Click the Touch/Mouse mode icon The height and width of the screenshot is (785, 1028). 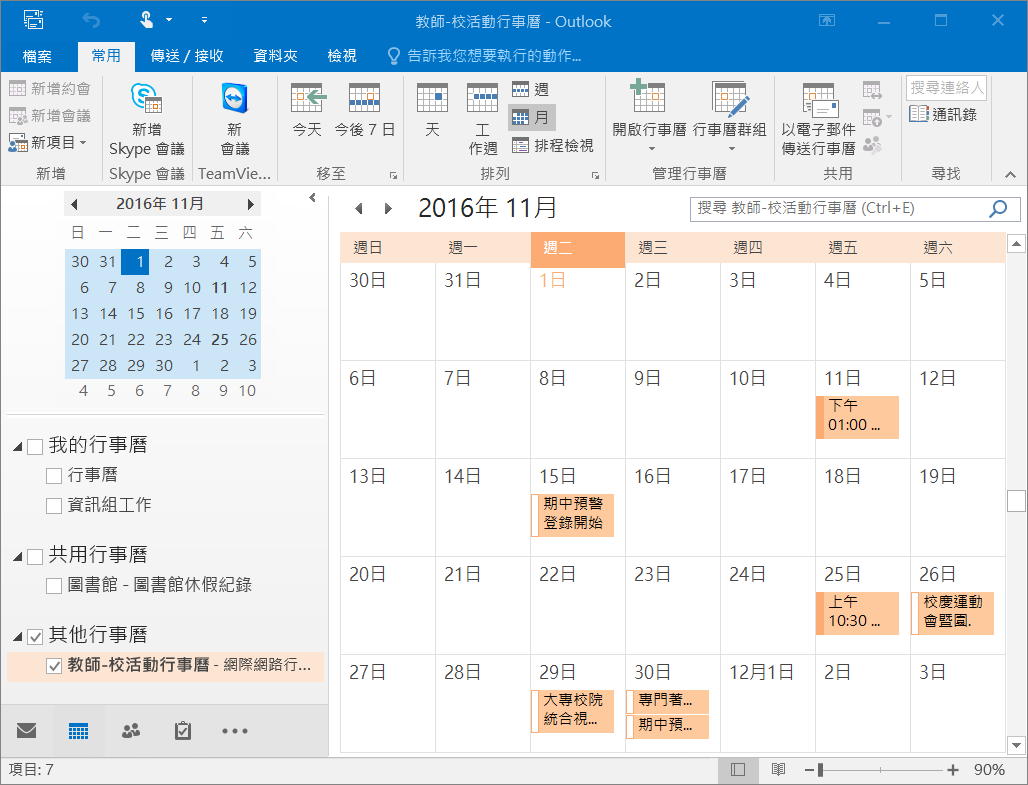tap(146, 20)
